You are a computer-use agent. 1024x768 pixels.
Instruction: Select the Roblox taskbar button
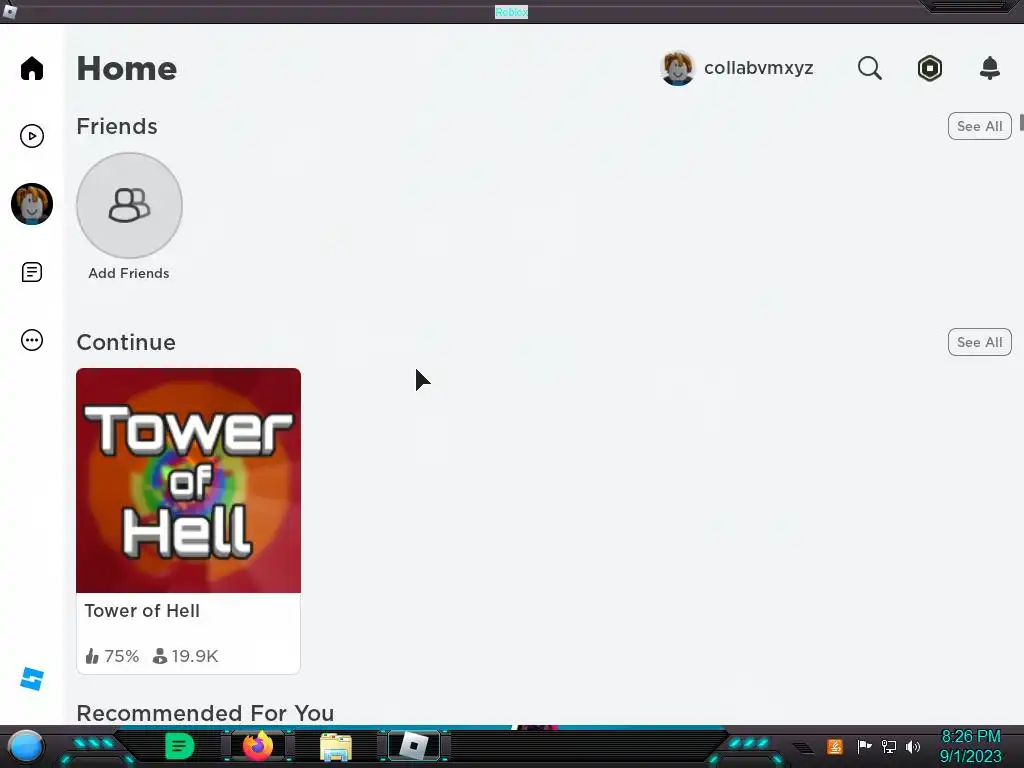(414, 746)
